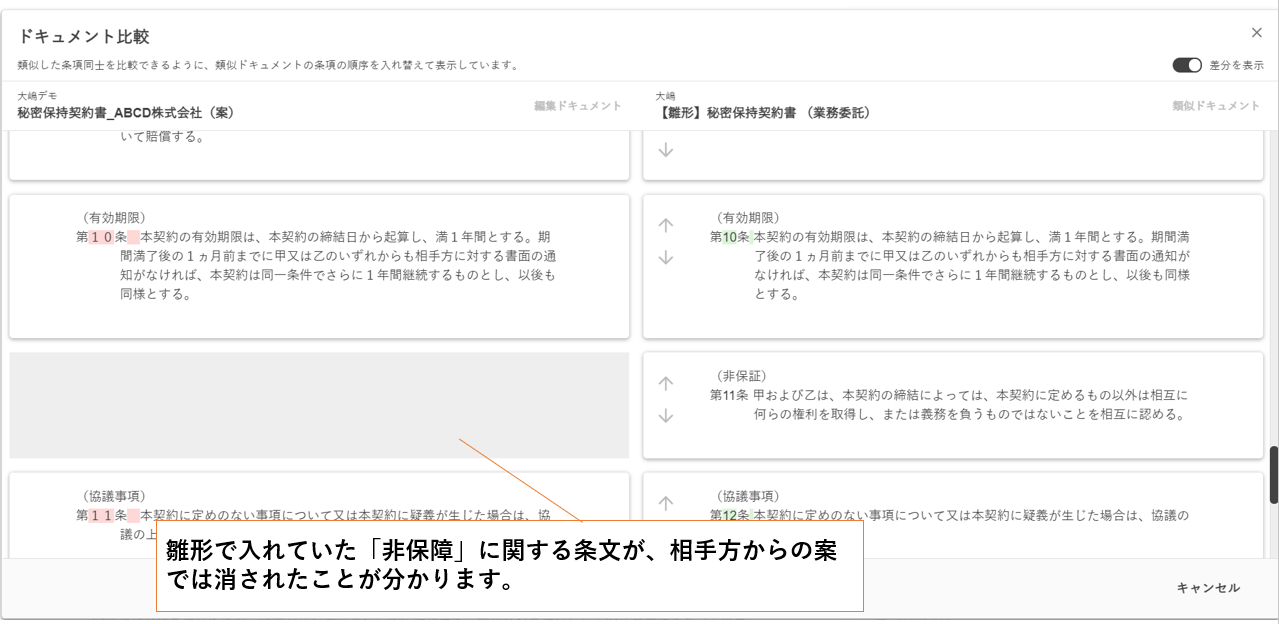
Task: Move 非保証 clause down with arrow
Action: [x=666, y=416]
